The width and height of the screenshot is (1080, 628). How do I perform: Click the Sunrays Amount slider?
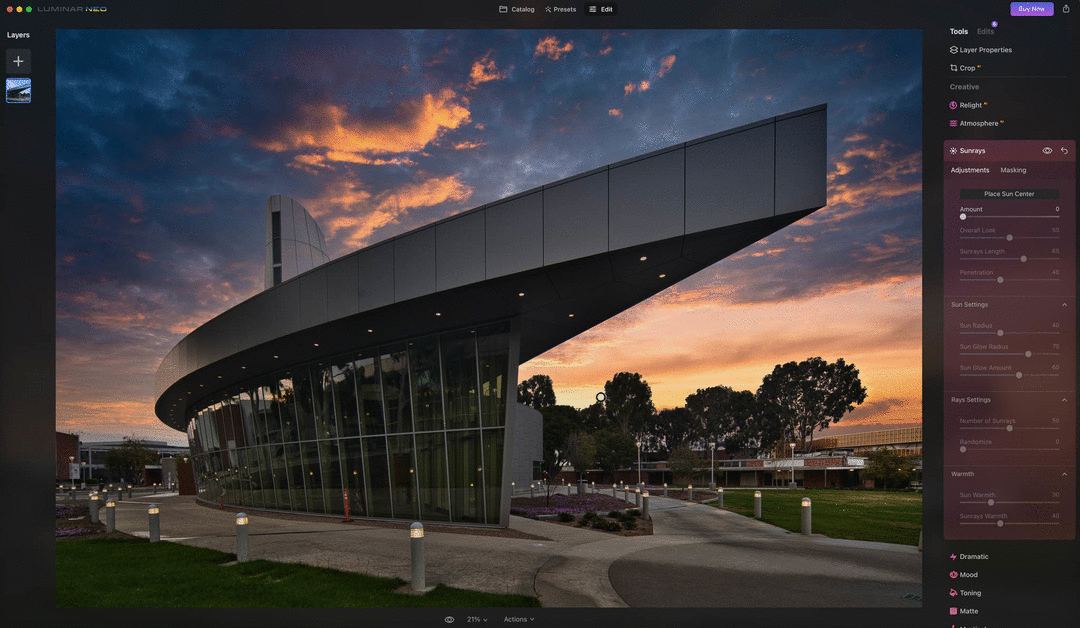coord(1009,217)
